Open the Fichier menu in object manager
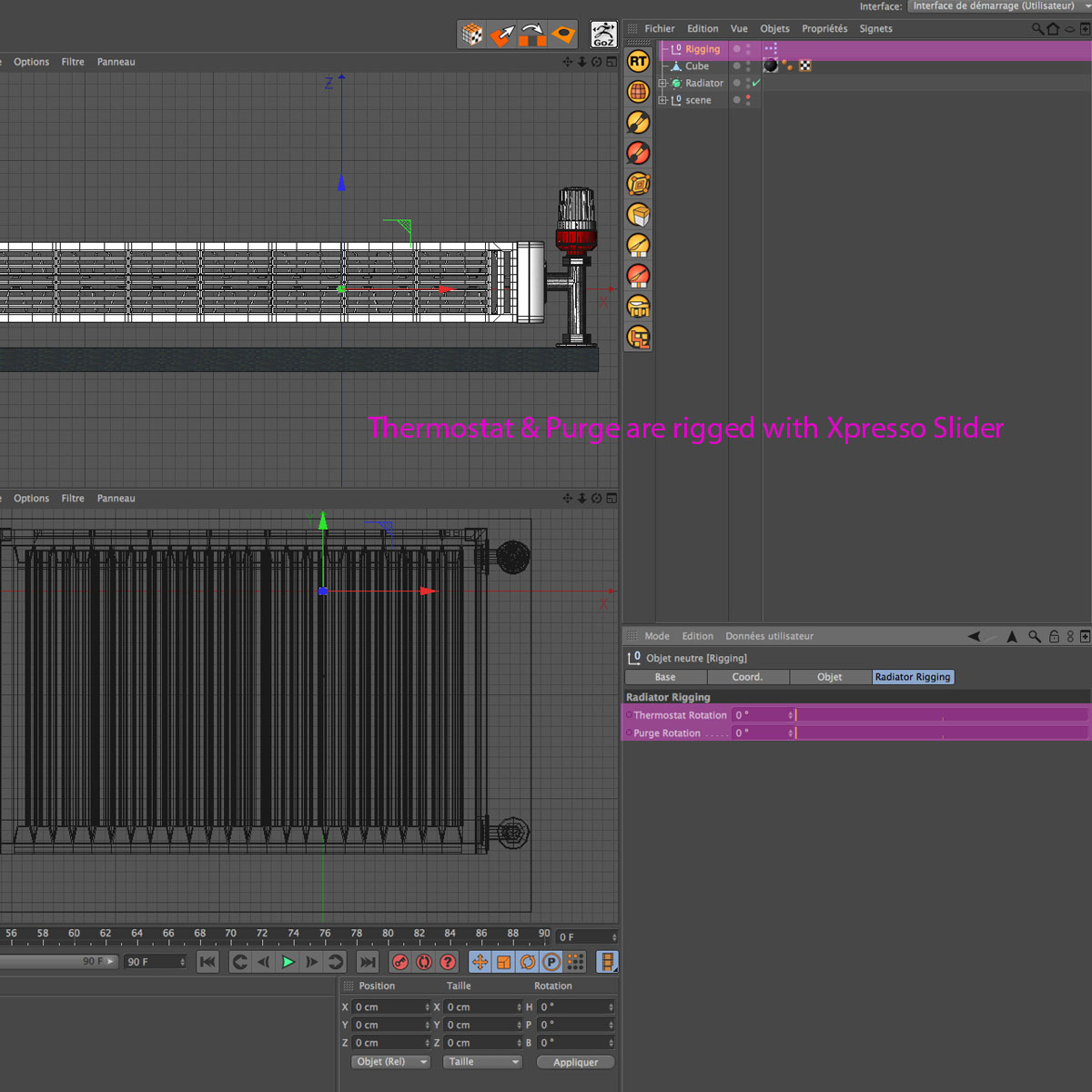Image resolution: width=1092 pixels, height=1092 pixels. (x=659, y=29)
